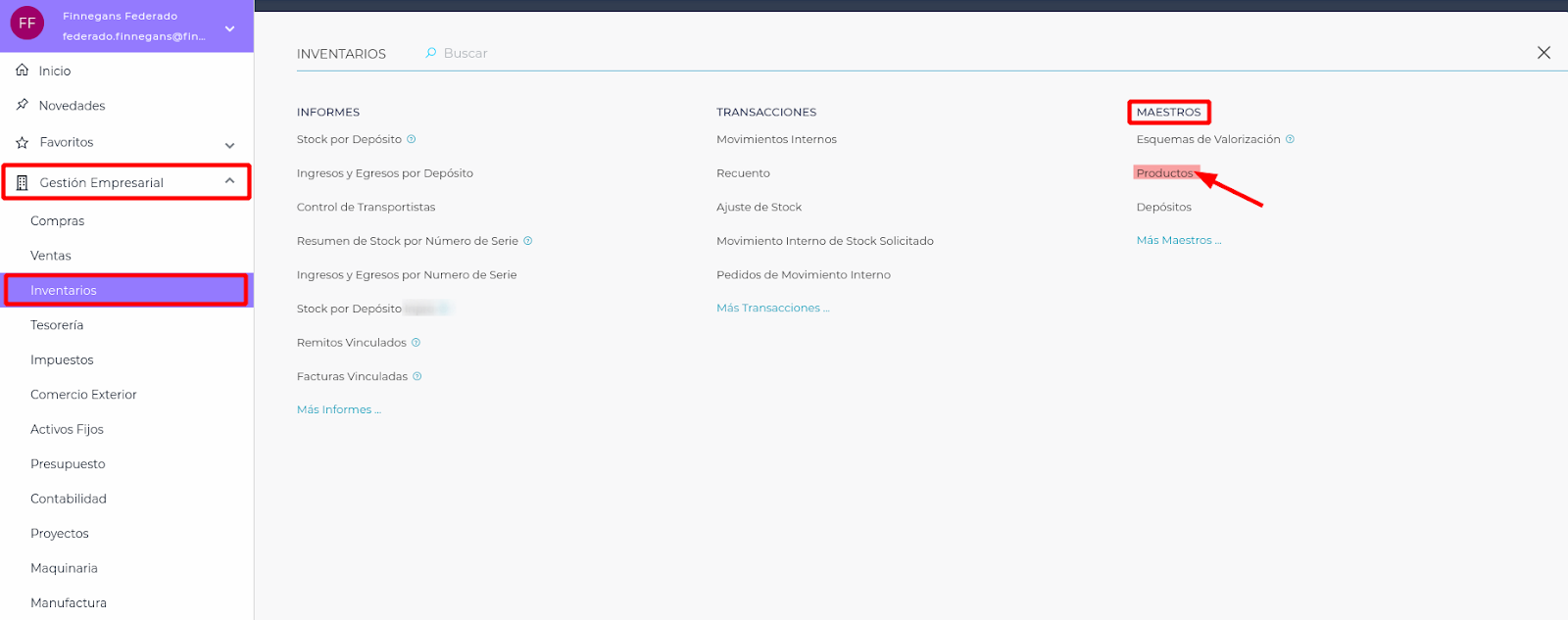Click info icon beside first Stock por Depósito
The width and height of the screenshot is (1568, 620).
412,139
